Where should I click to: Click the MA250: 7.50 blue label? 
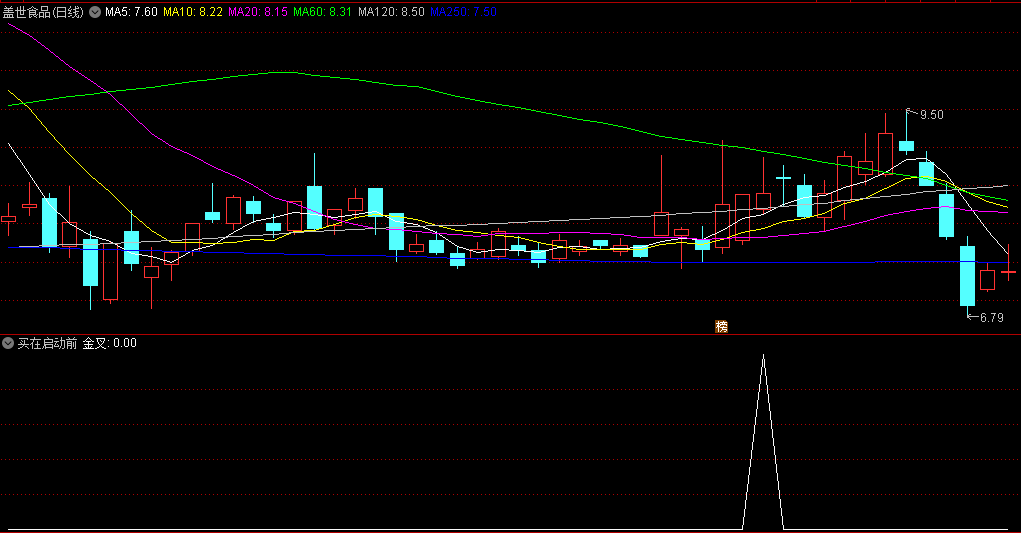point(464,12)
